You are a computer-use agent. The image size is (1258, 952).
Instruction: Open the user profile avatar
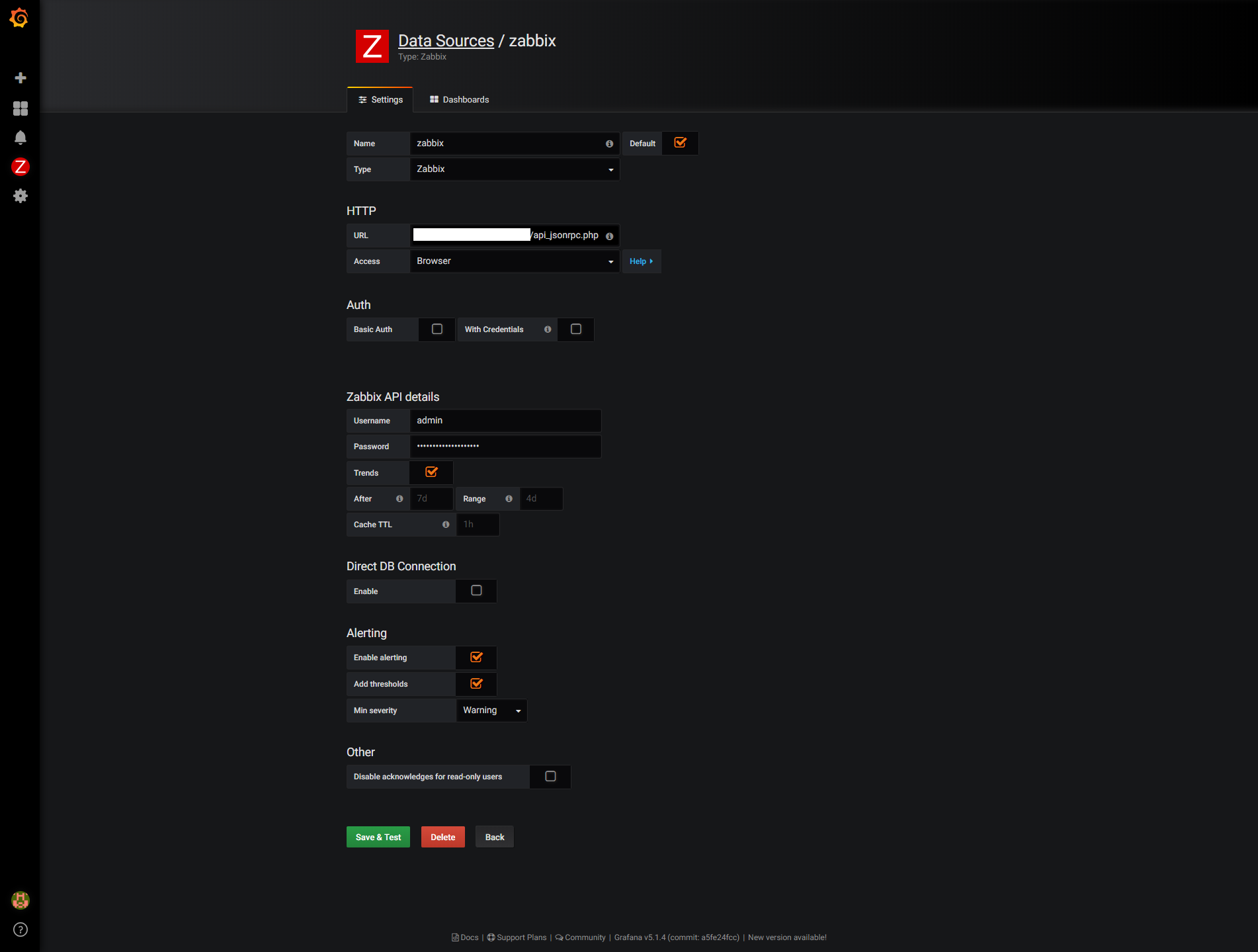[21, 900]
